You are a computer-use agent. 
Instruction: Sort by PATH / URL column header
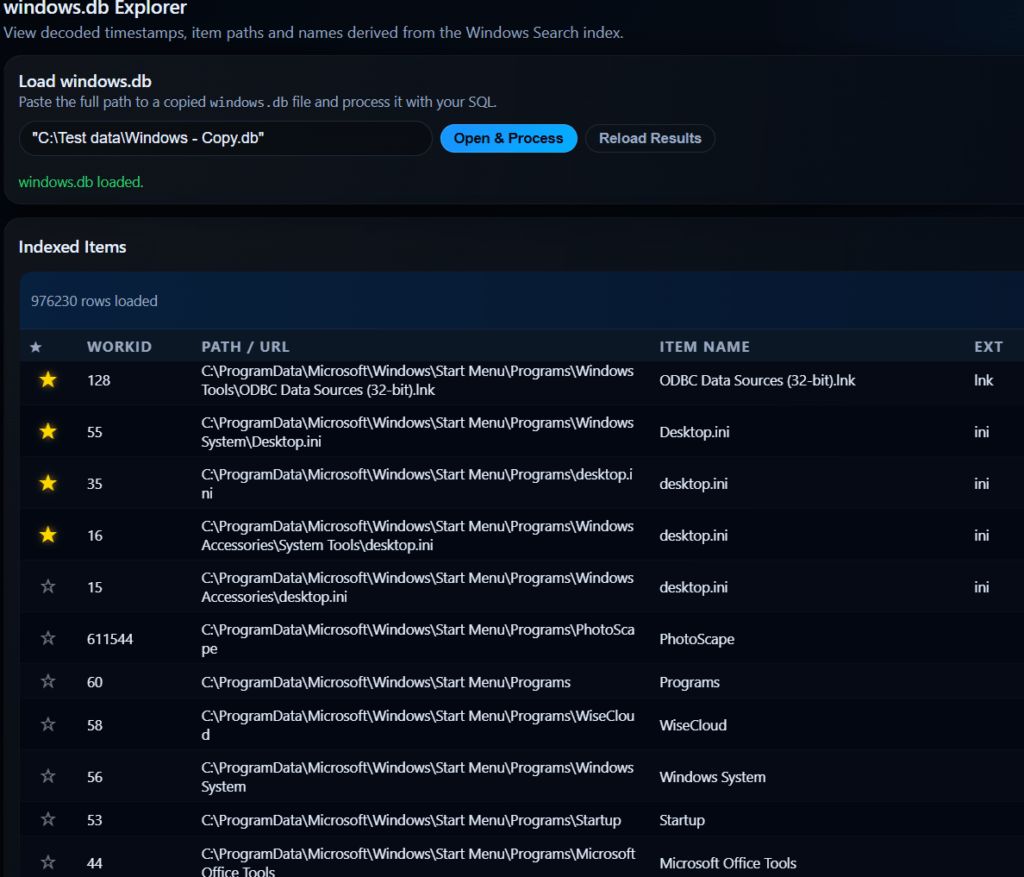click(245, 347)
